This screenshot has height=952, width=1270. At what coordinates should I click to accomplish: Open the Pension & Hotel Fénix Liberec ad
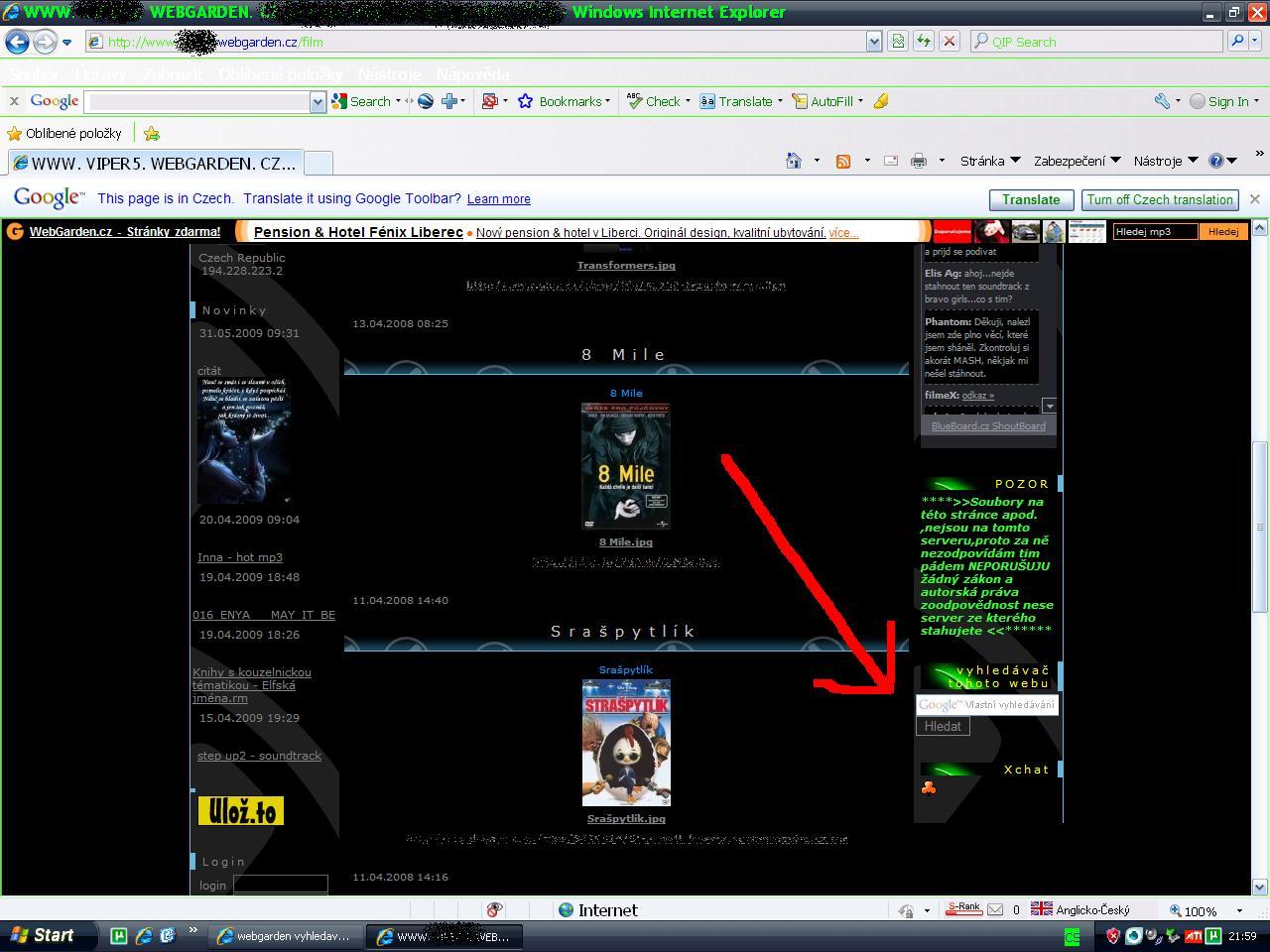(358, 232)
